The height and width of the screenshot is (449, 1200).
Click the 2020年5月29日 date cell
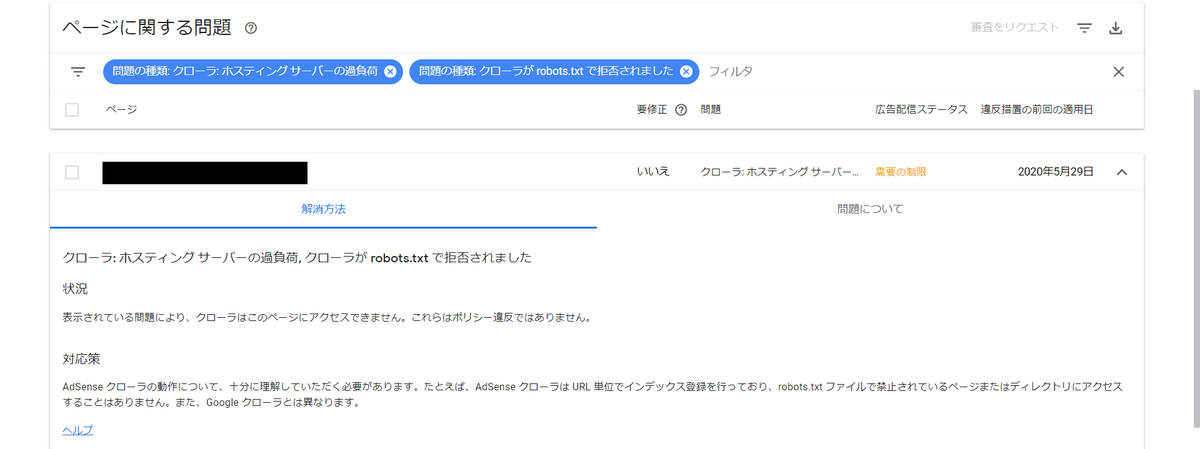(1056, 172)
